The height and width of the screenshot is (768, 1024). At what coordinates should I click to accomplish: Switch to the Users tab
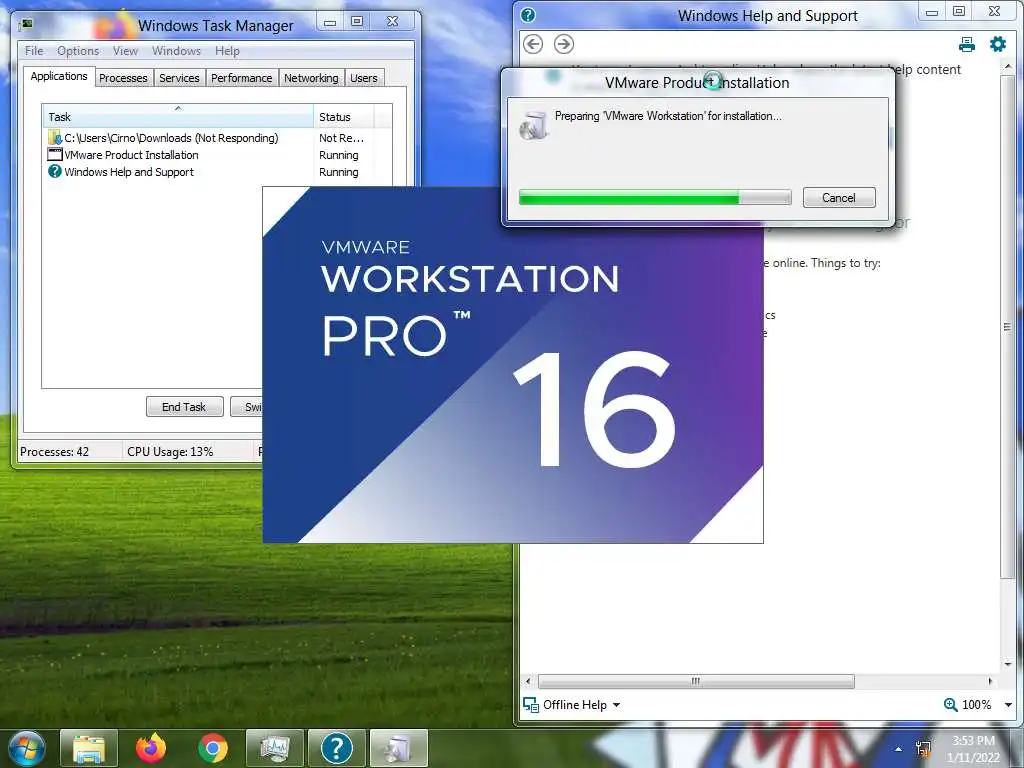click(364, 78)
